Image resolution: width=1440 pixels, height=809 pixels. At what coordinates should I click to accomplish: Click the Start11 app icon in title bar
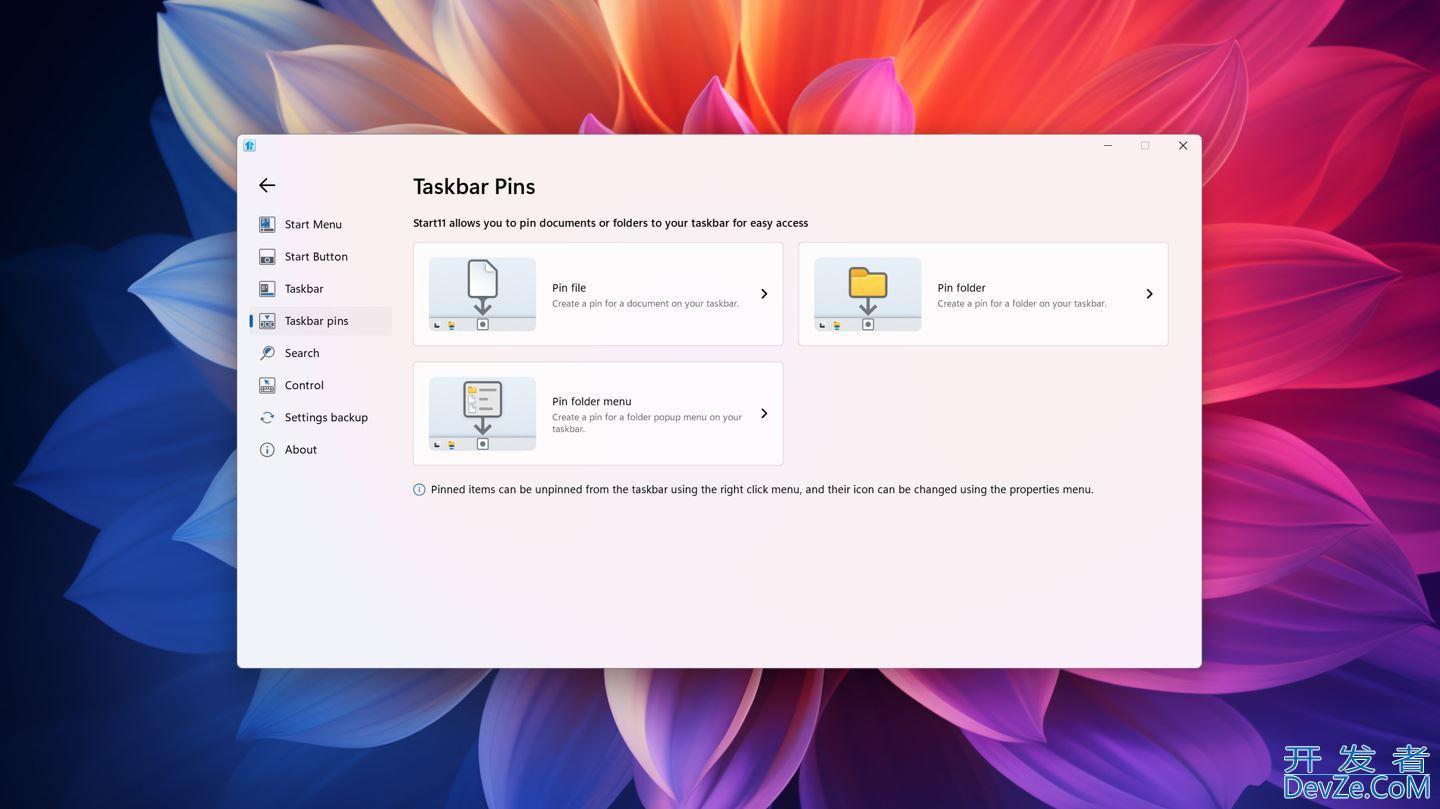tap(250, 146)
